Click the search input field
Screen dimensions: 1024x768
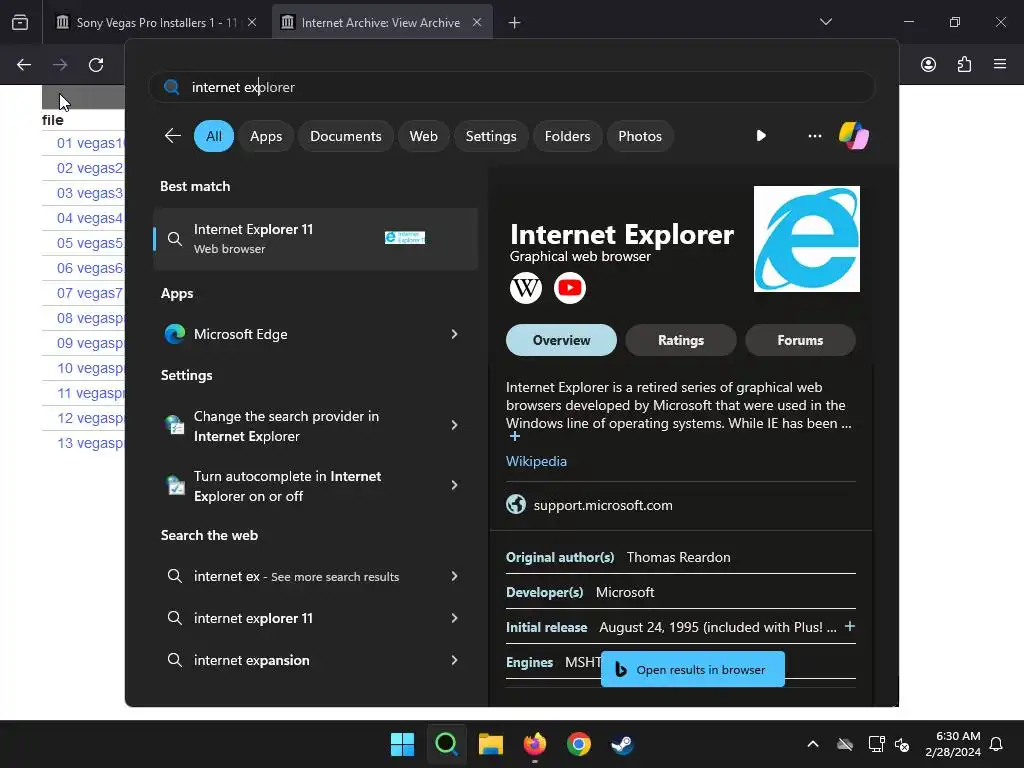pos(512,87)
